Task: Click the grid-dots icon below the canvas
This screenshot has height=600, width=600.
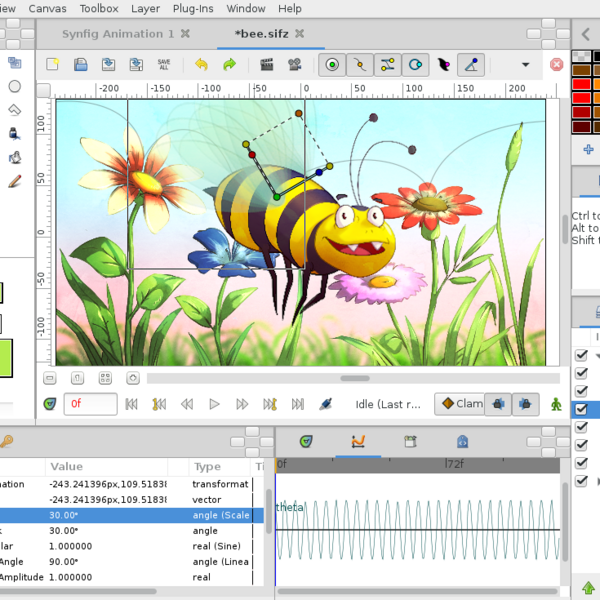Action: (x=105, y=378)
